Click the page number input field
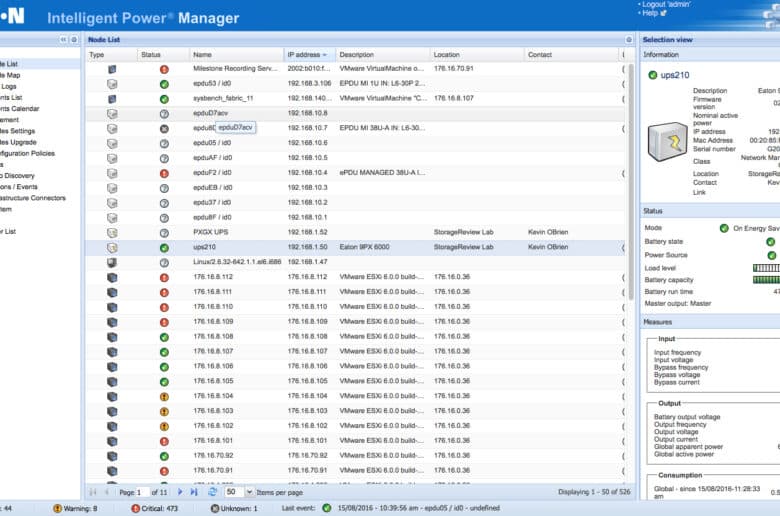This screenshot has width=780, height=516. [x=142, y=492]
